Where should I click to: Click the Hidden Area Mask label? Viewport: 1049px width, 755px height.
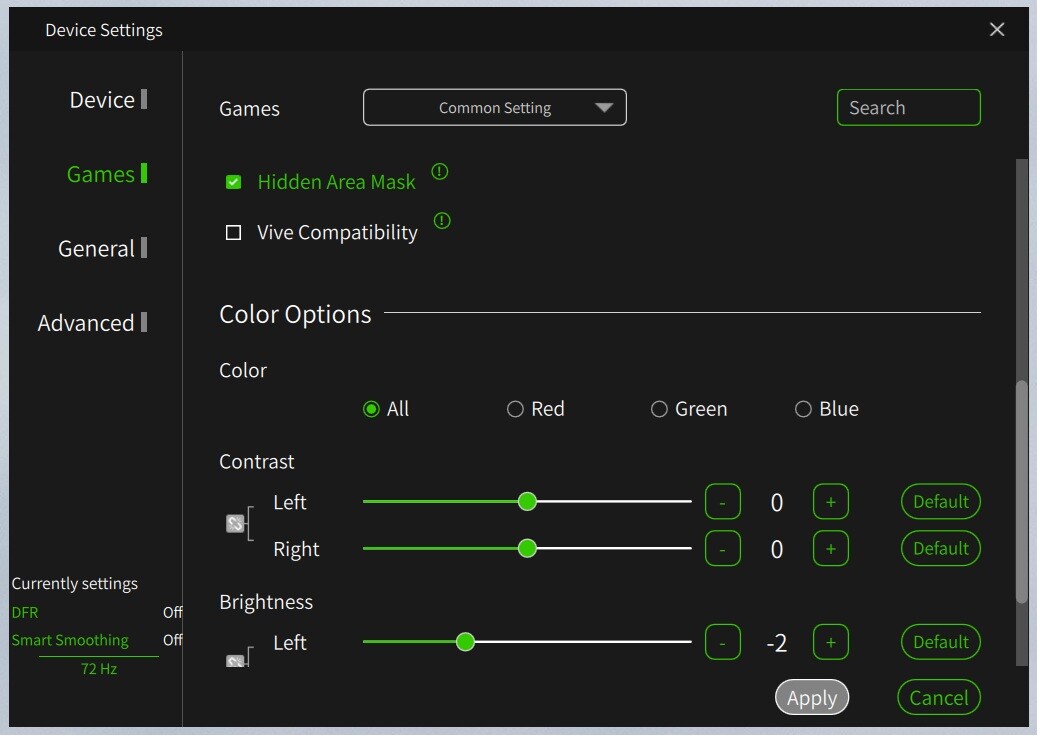(337, 182)
